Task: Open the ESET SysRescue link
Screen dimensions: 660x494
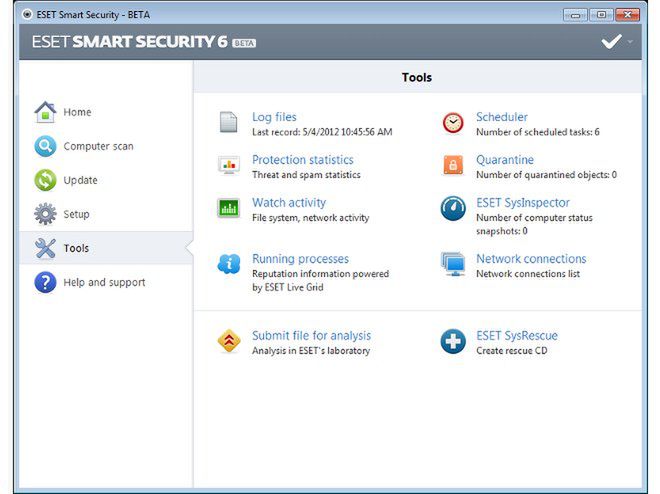Action: pos(517,336)
